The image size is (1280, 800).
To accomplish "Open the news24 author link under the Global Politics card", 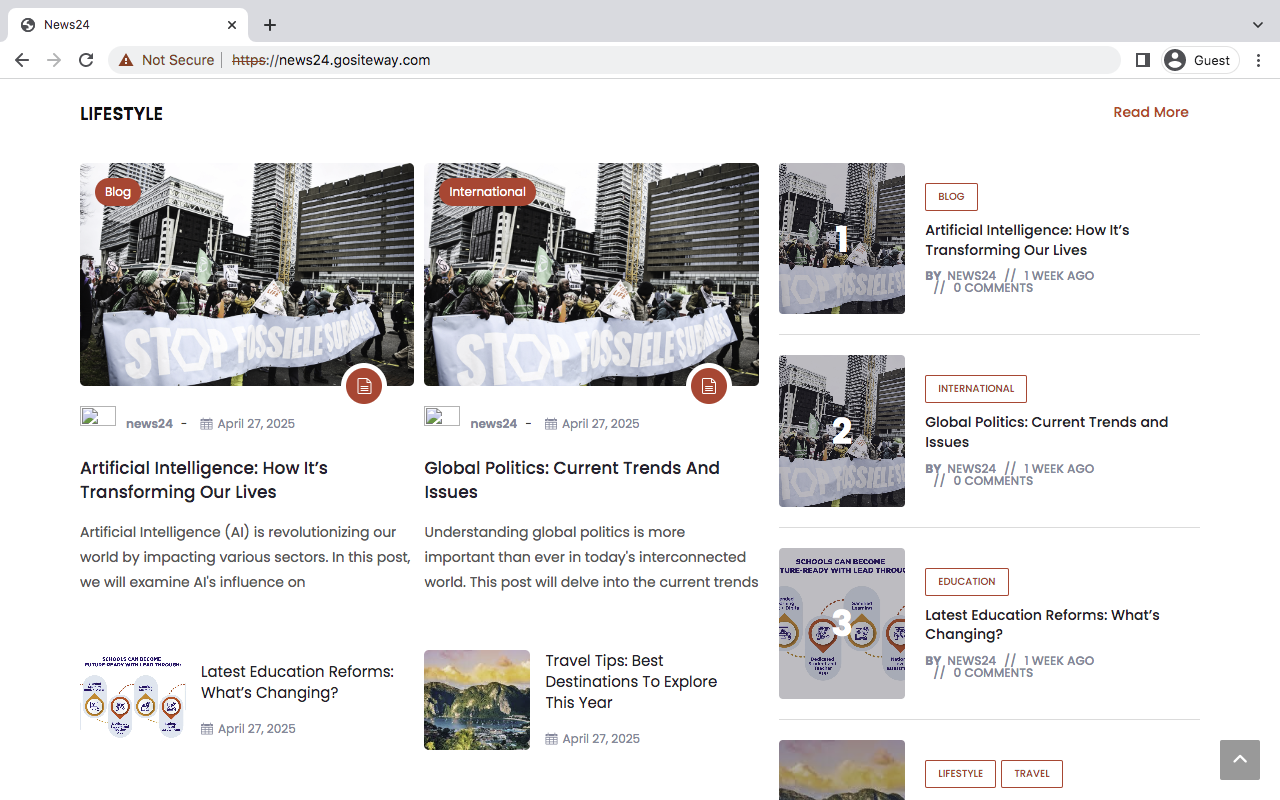I will (x=493, y=424).
